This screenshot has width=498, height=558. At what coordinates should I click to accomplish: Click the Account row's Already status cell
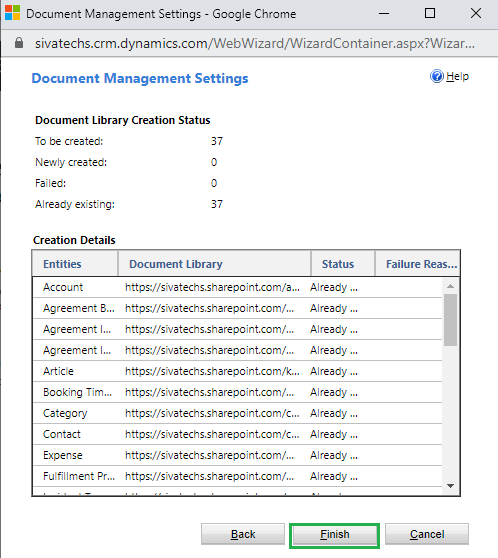click(x=334, y=287)
